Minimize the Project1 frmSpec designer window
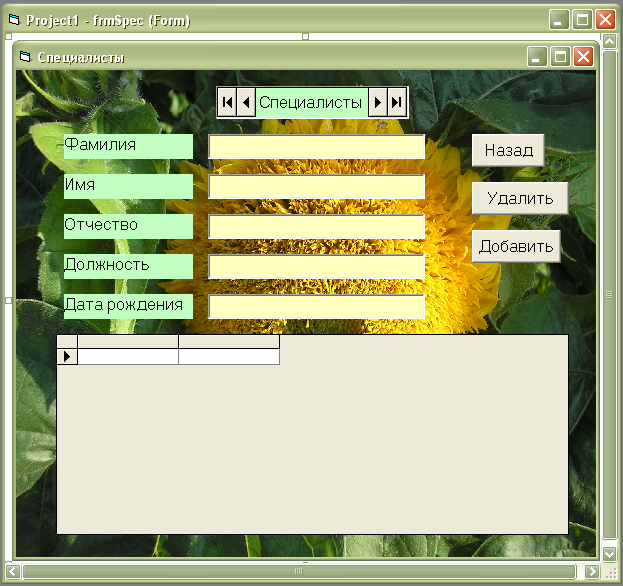 pyautogui.click(x=559, y=20)
